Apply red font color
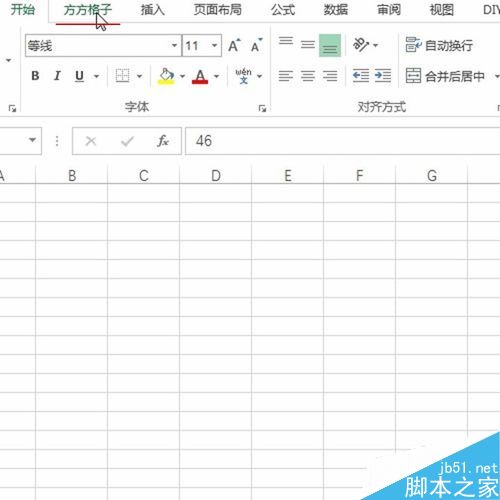The height and width of the screenshot is (500, 500). pos(200,76)
